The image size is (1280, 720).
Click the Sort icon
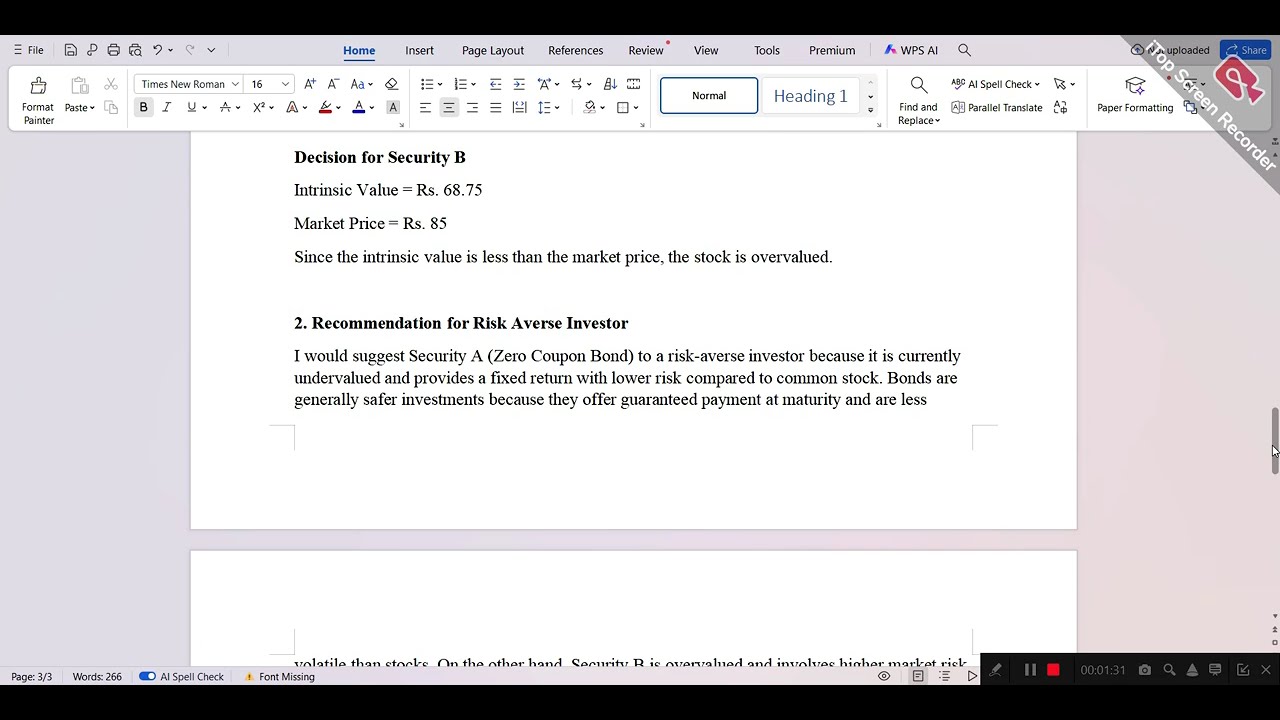pyautogui.click(x=610, y=84)
